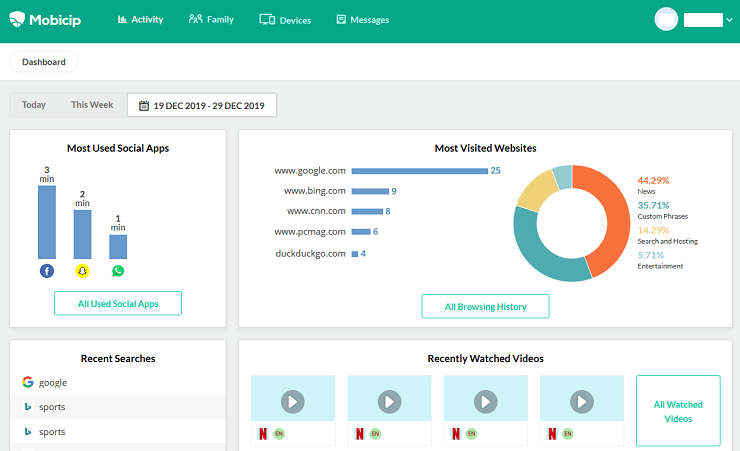The height and width of the screenshot is (451, 740).
Task: Open the Devices menu
Action: click(x=285, y=20)
